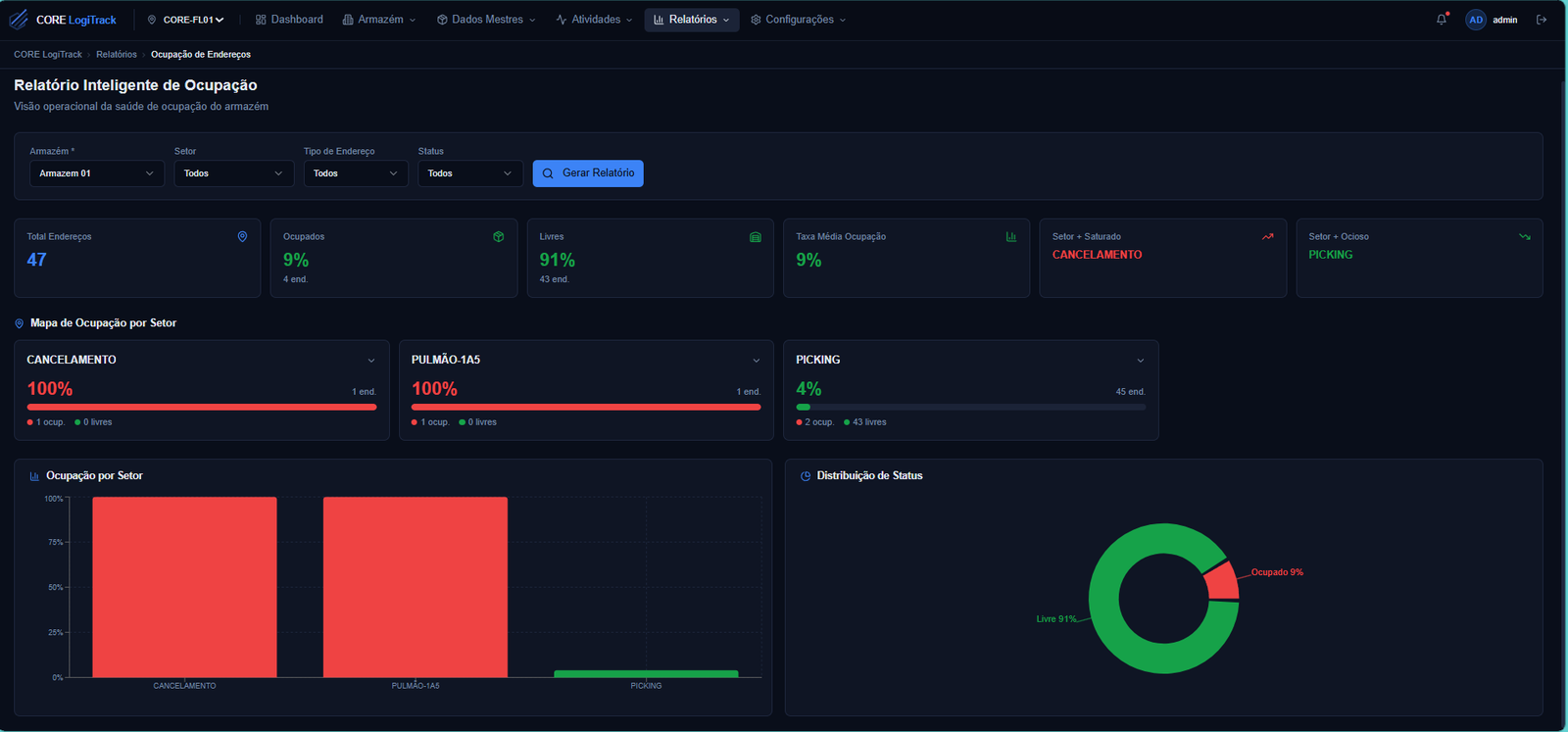This screenshot has width=1568, height=732.
Task: Click the "43 end." text in Livres card
Action: coord(555,279)
